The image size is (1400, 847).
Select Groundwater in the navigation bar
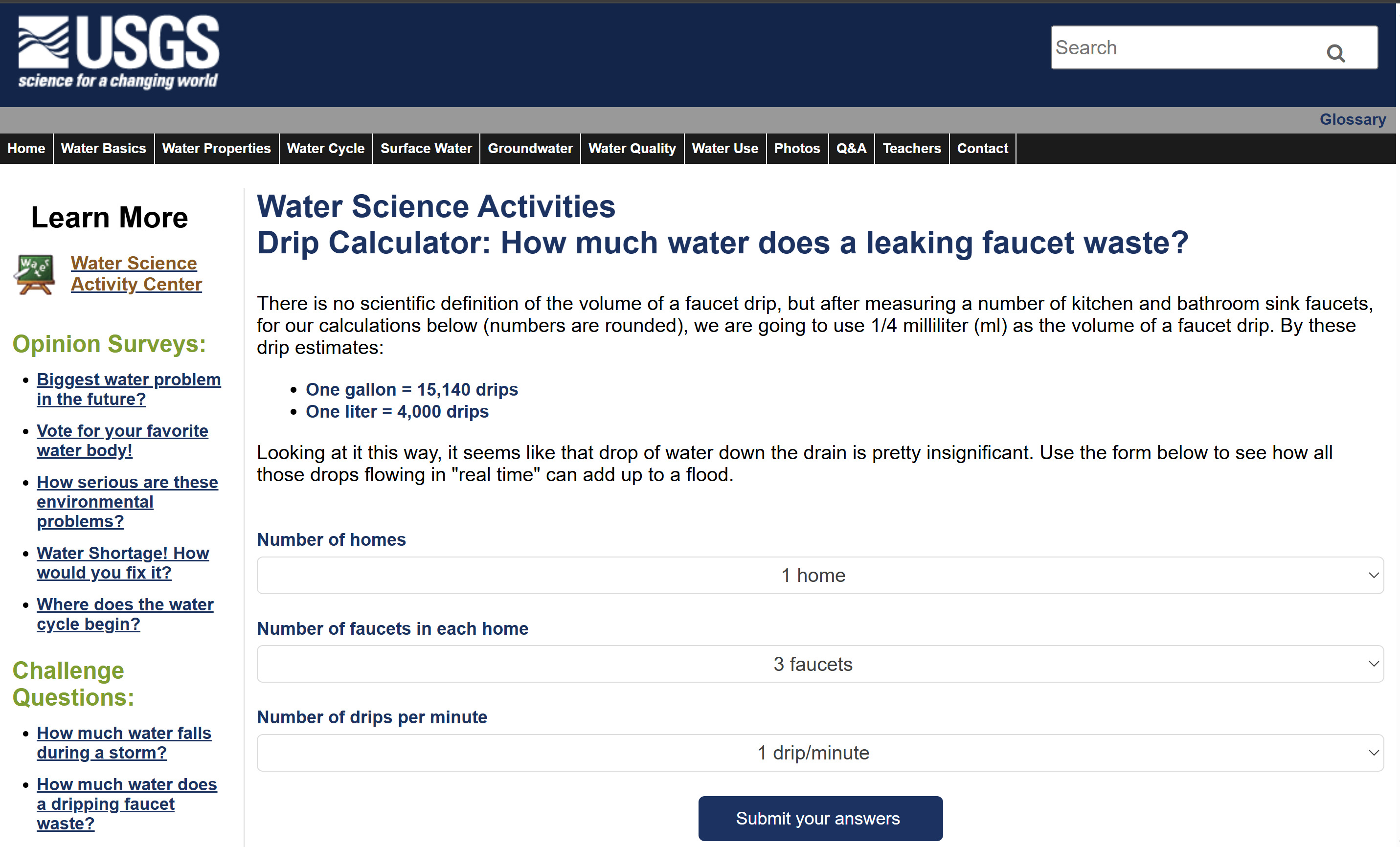pos(530,149)
